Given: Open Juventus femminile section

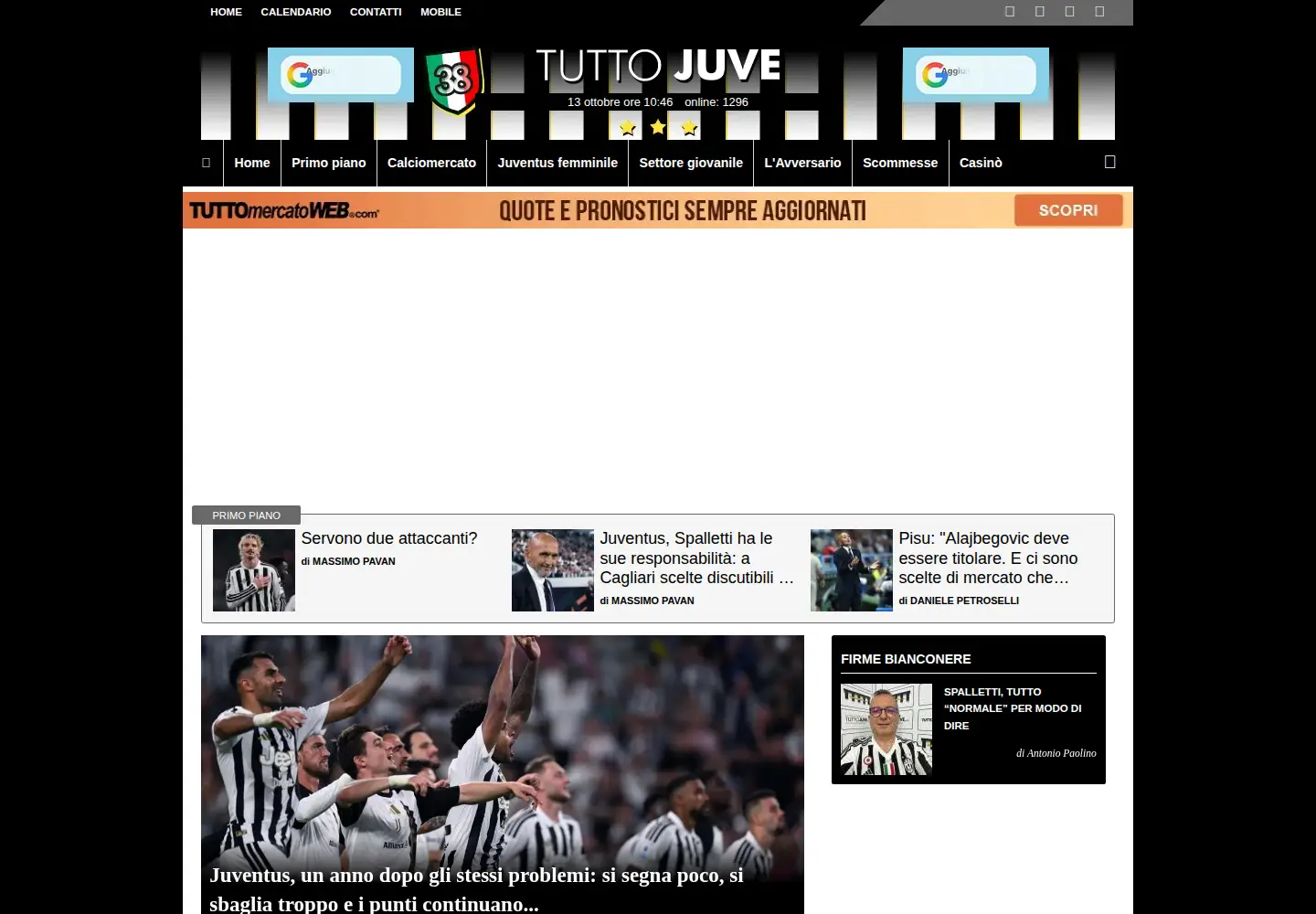Looking at the screenshot, I should click(557, 163).
